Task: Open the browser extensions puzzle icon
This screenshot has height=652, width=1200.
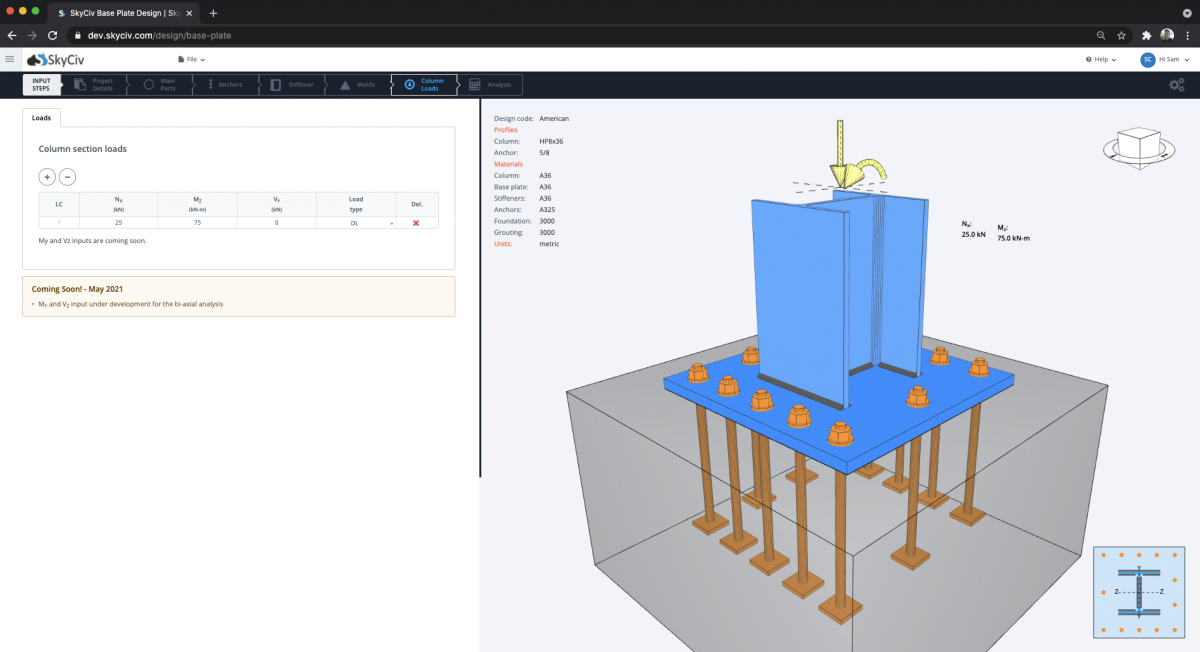Action: coord(1146,35)
